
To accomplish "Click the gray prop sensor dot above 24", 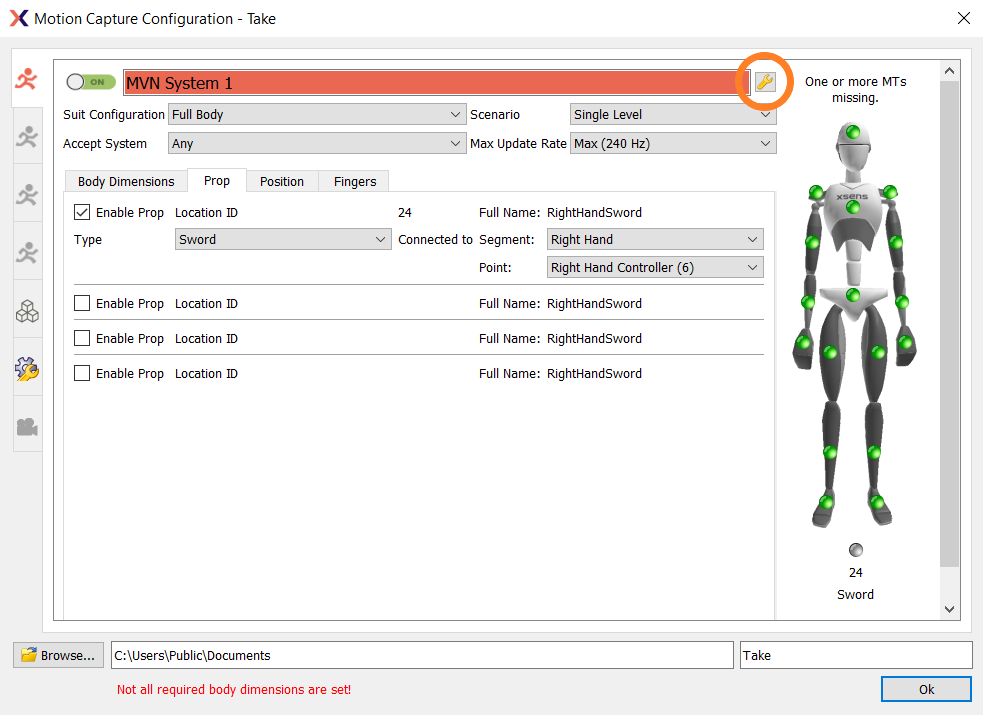I will [856, 550].
